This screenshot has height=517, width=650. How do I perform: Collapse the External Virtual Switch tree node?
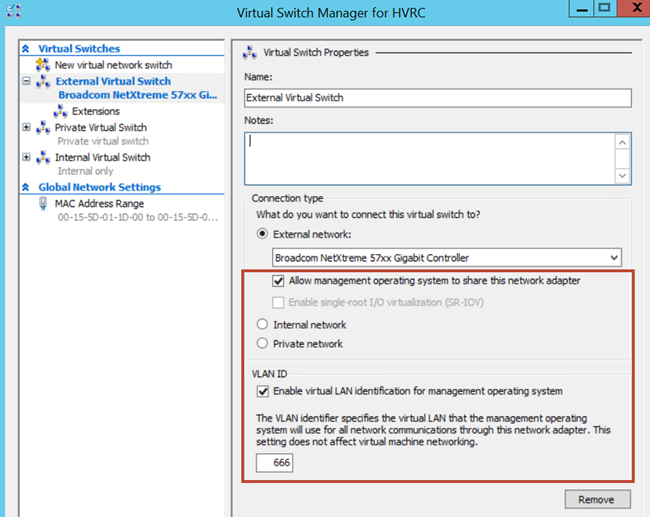coord(27,81)
